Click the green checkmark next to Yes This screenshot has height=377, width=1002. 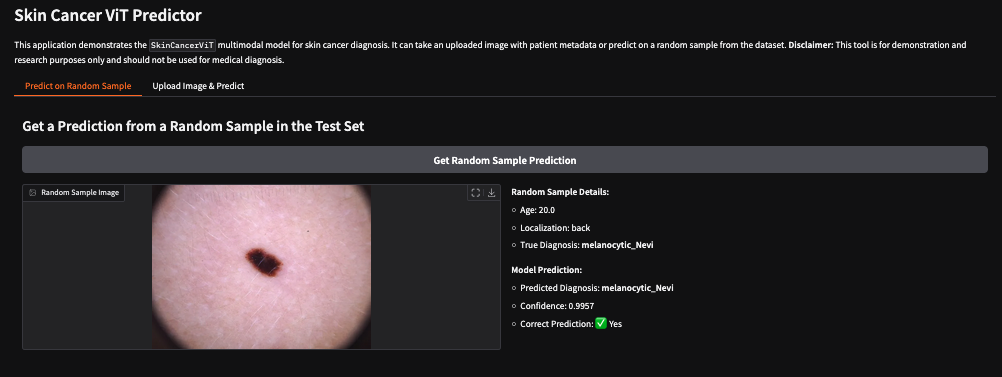pyautogui.click(x=601, y=324)
